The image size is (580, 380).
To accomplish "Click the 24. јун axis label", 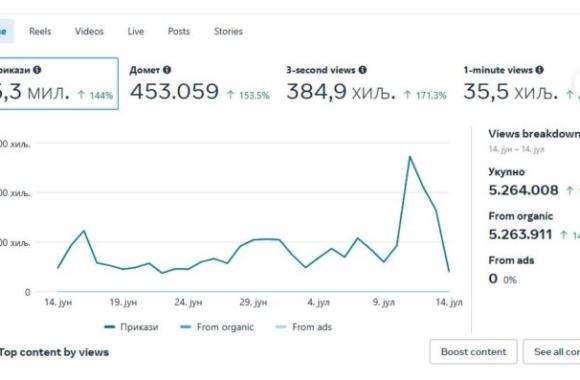I will coord(188,302).
